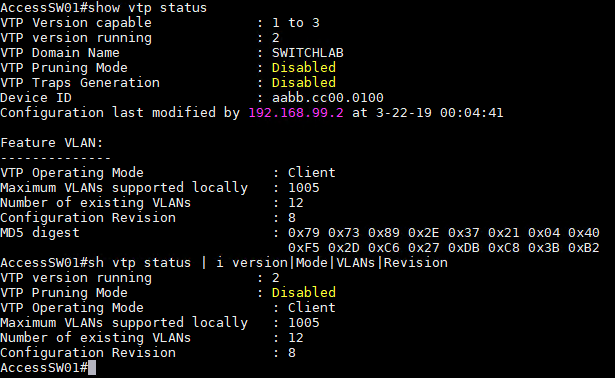615x378 pixels.
Task: Click the first MD5 digest line starting 0x79
Action: tap(444, 233)
